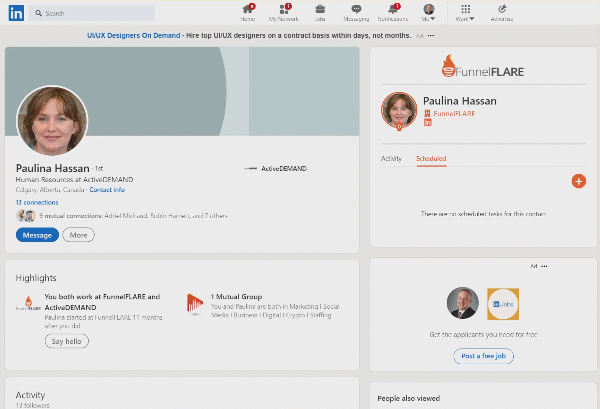Open the ActiveDEMAND company link
Viewport: 600px width, 409px height.
(x=276, y=168)
